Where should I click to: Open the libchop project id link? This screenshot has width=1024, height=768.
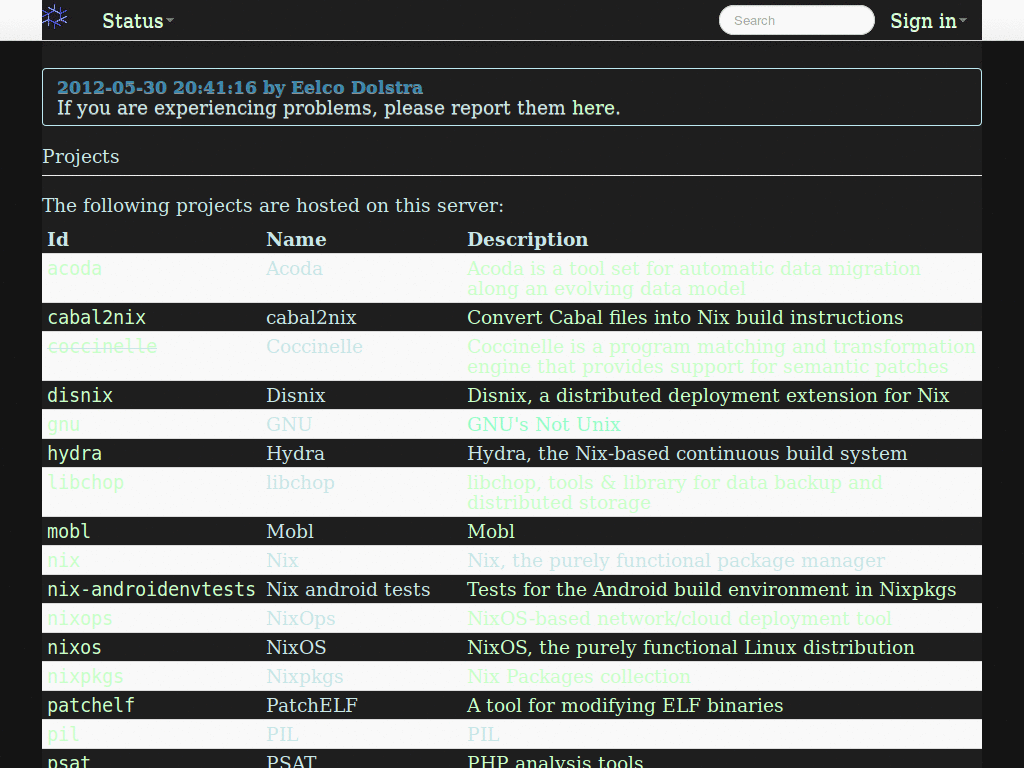click(x=86, y=482)
